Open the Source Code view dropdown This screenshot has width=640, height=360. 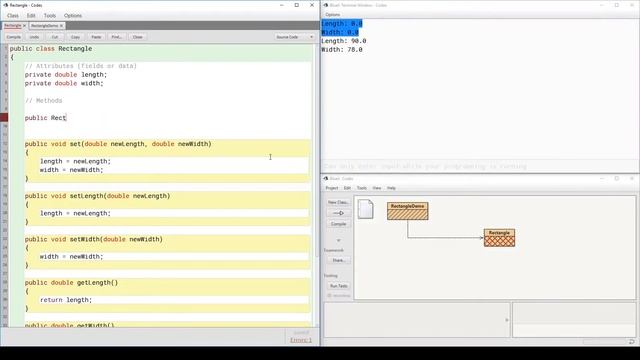click(294, 37)
